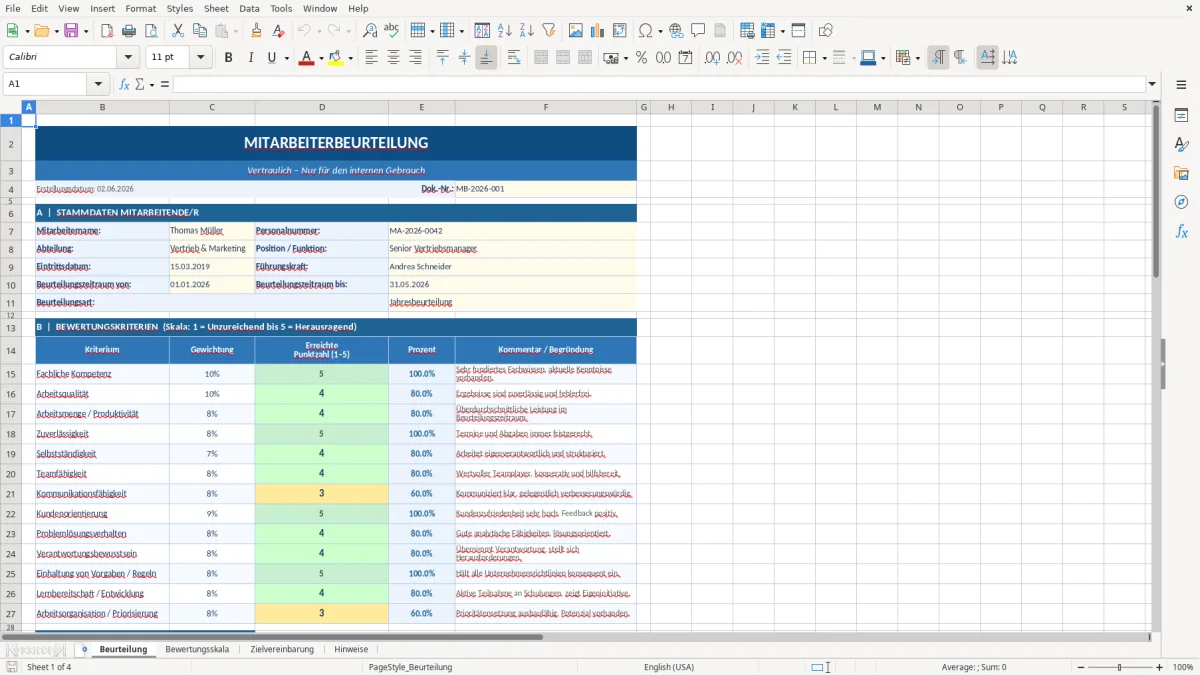Click the Copy icon
Image resolution: width=1200 pixels, height=675 pixels.
(199, 31)
